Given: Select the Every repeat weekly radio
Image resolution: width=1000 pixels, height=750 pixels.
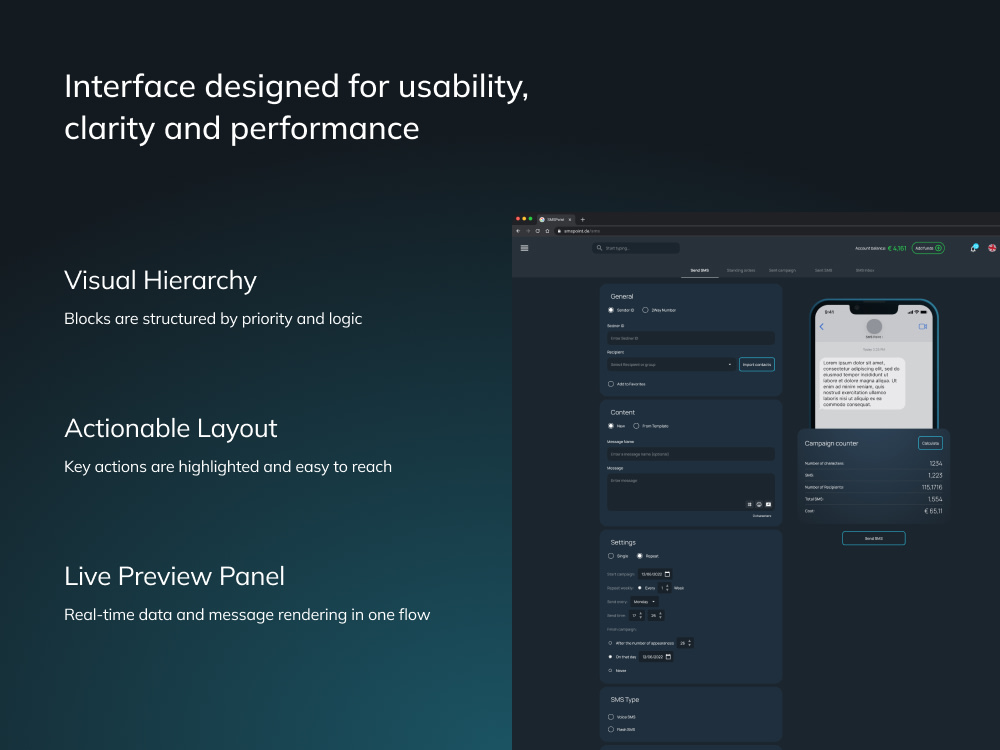Looking at the screenshot, I should point(640,588).
